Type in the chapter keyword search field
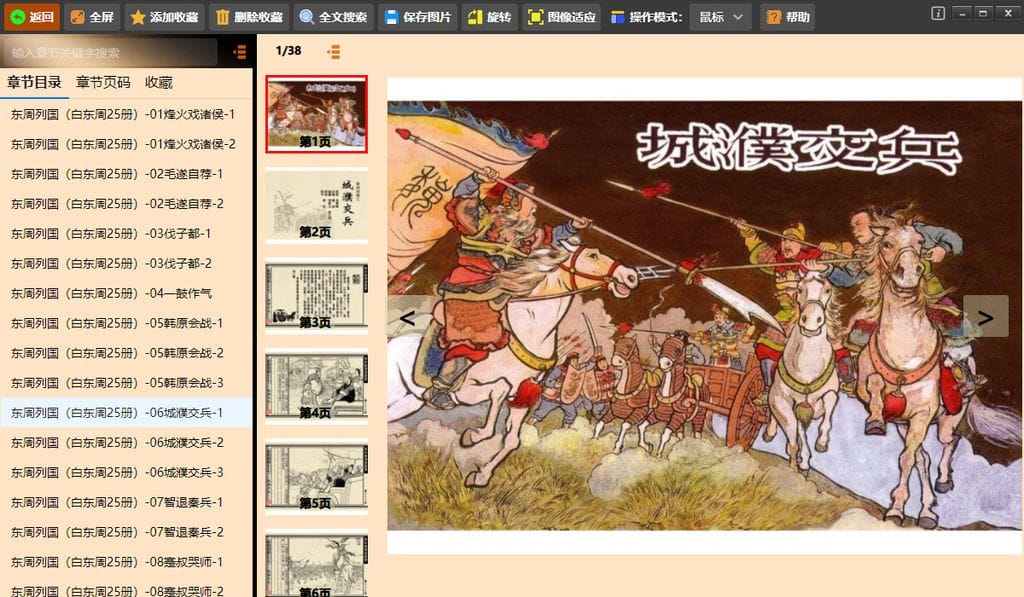Image resolution: width=1024 pixels, height=597 pixels. (x=110, y=52)
